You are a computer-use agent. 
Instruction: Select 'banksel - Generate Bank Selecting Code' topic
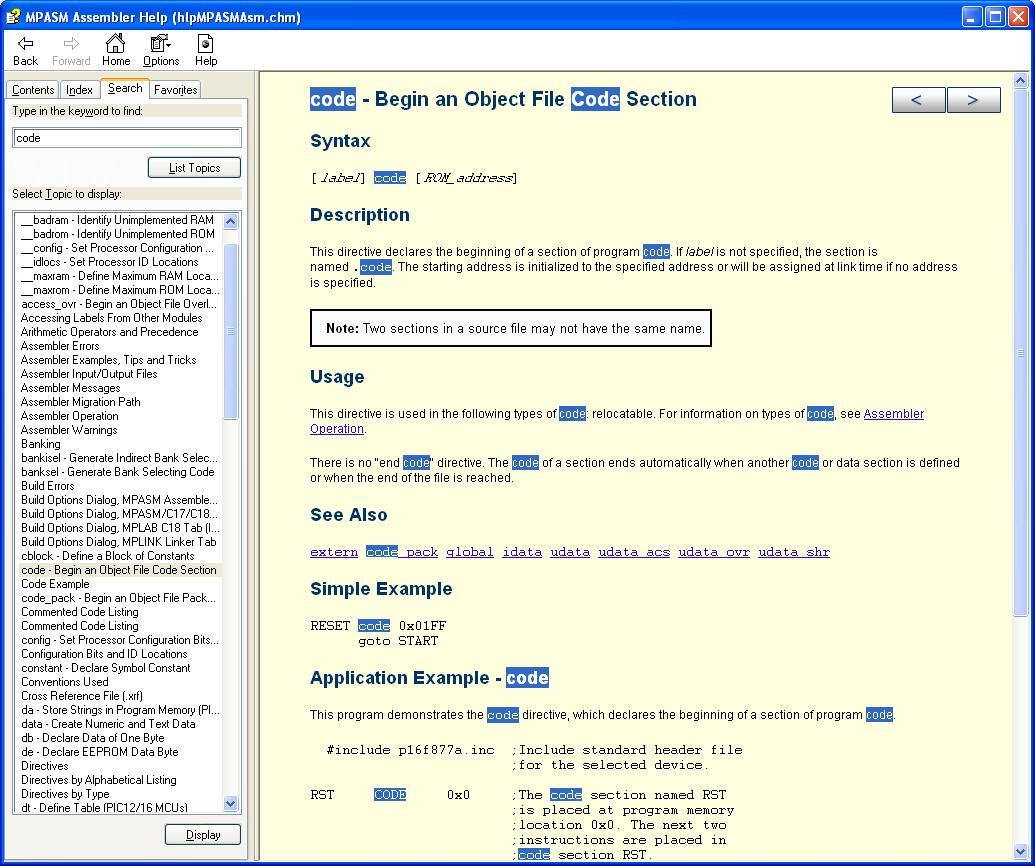coord(117,471)
